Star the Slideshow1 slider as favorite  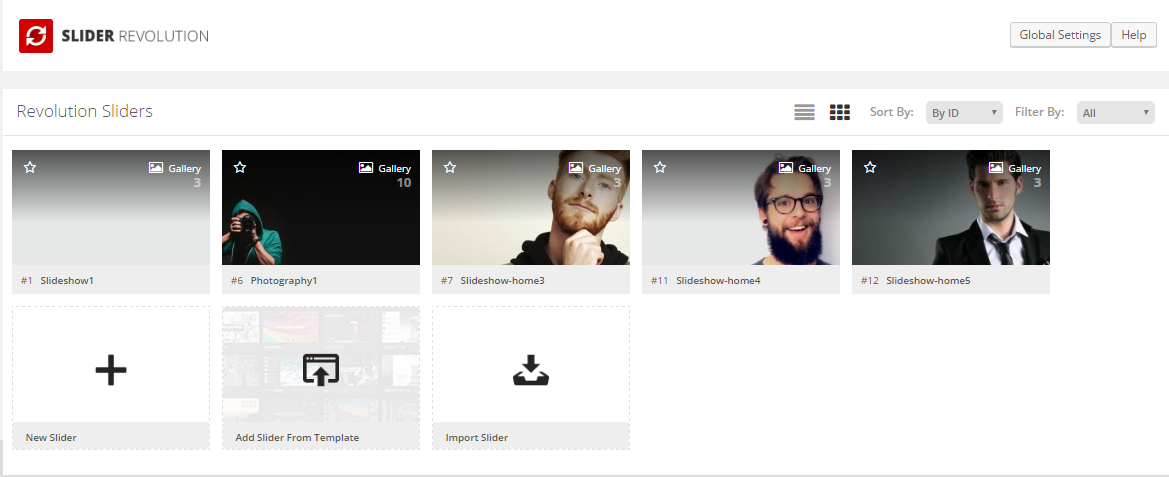pos(30,168)
